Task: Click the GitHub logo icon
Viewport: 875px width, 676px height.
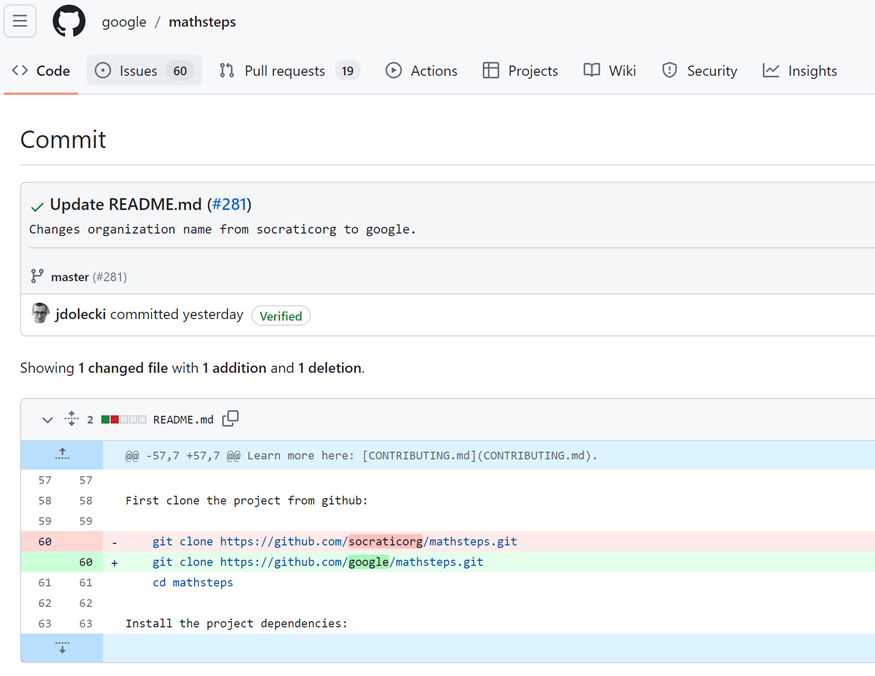Action: (69, 21)
